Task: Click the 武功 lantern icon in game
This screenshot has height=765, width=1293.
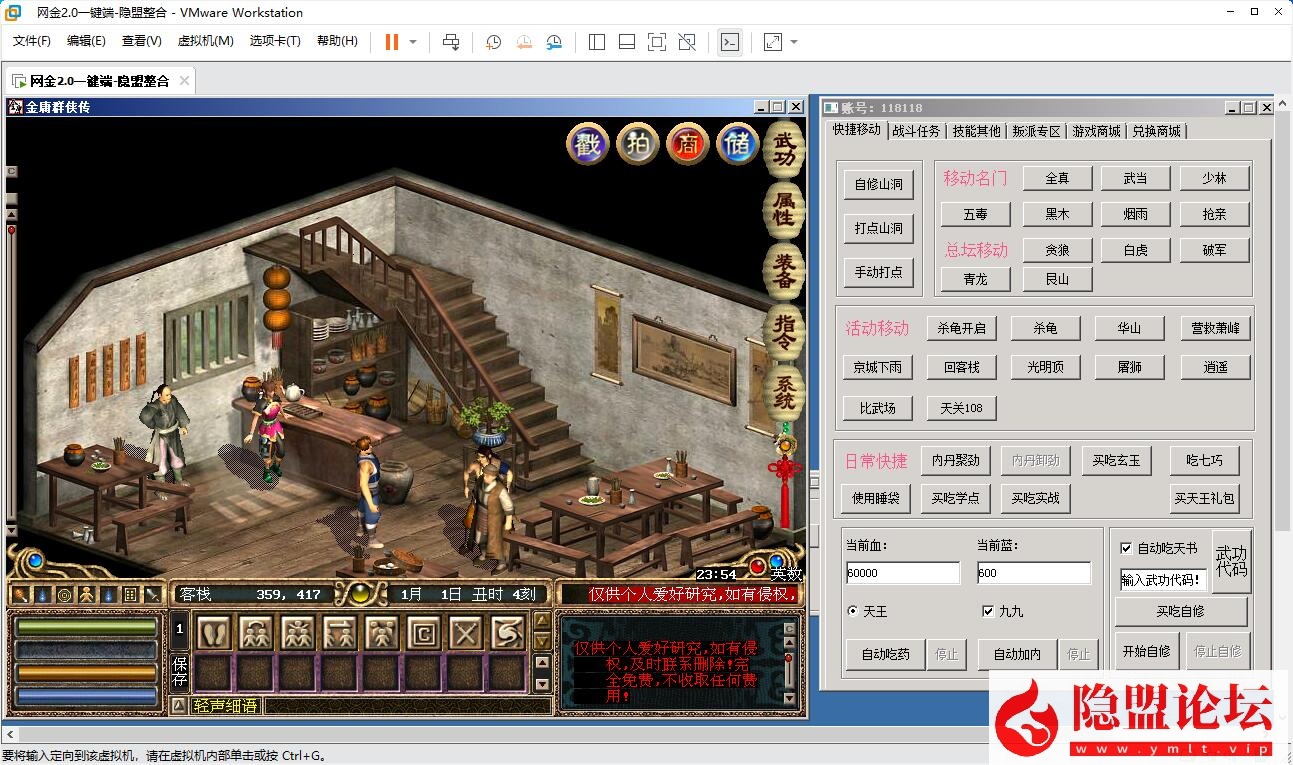Action: point(785,149)
